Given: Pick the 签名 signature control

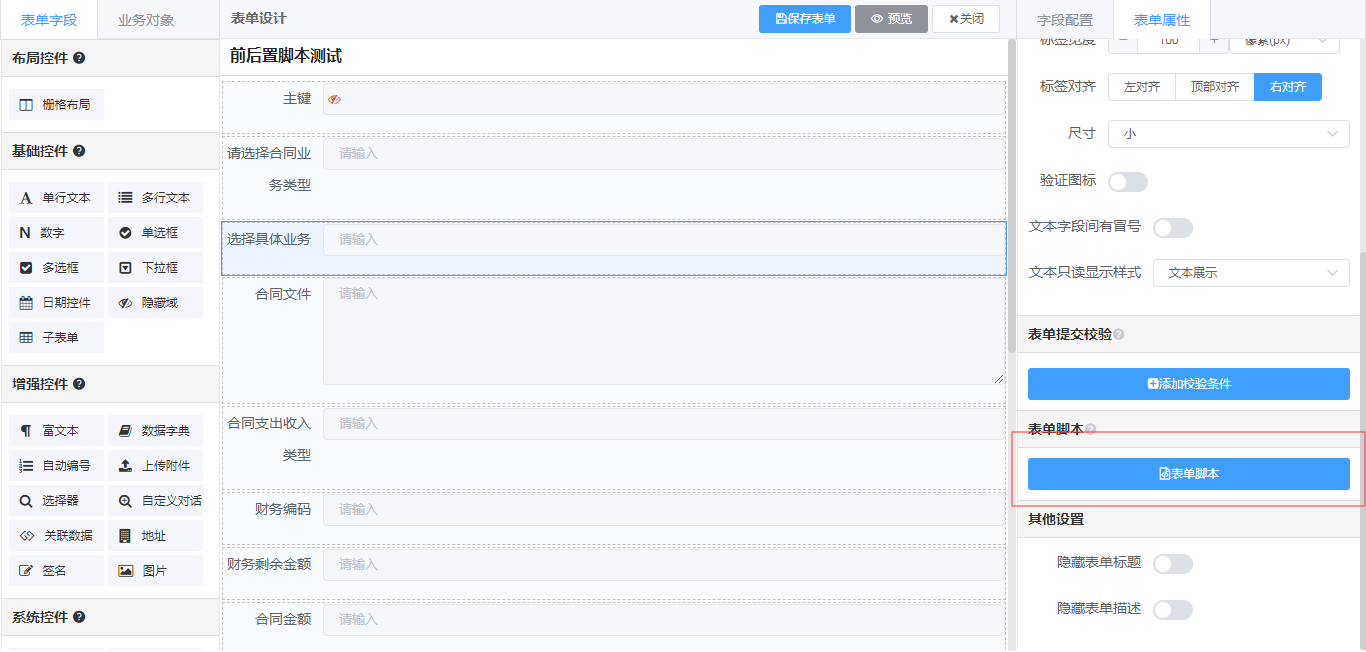Looking at the screenshot, I should (57, 570).
